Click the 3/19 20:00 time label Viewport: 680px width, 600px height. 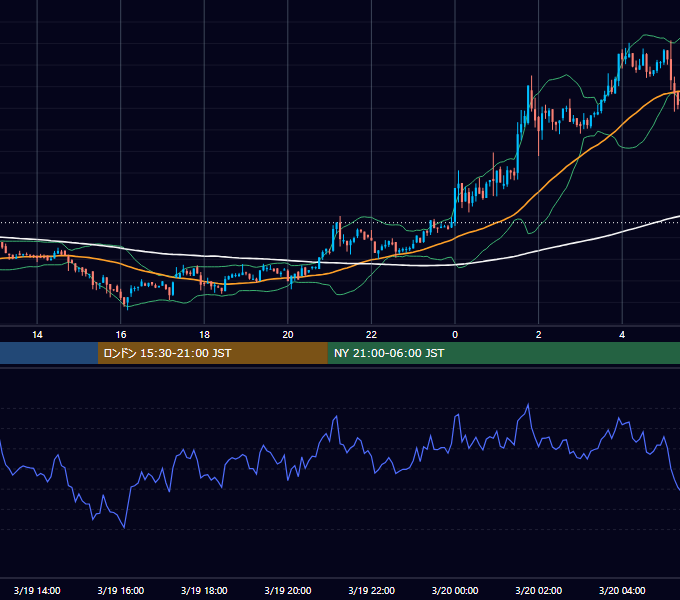tap(288, 590)
